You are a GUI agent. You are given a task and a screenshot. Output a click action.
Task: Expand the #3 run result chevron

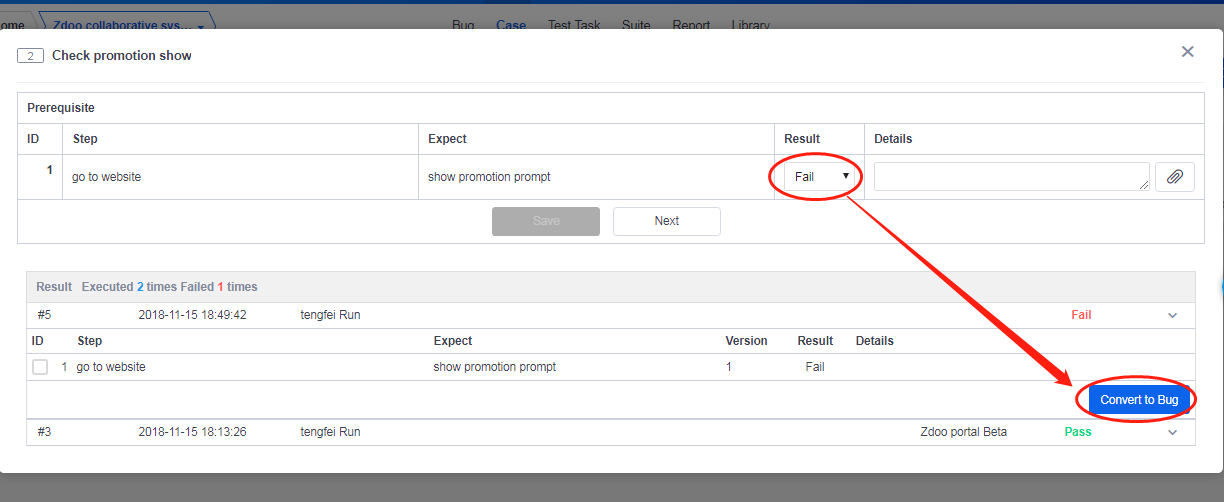[x=1173, y=433]
